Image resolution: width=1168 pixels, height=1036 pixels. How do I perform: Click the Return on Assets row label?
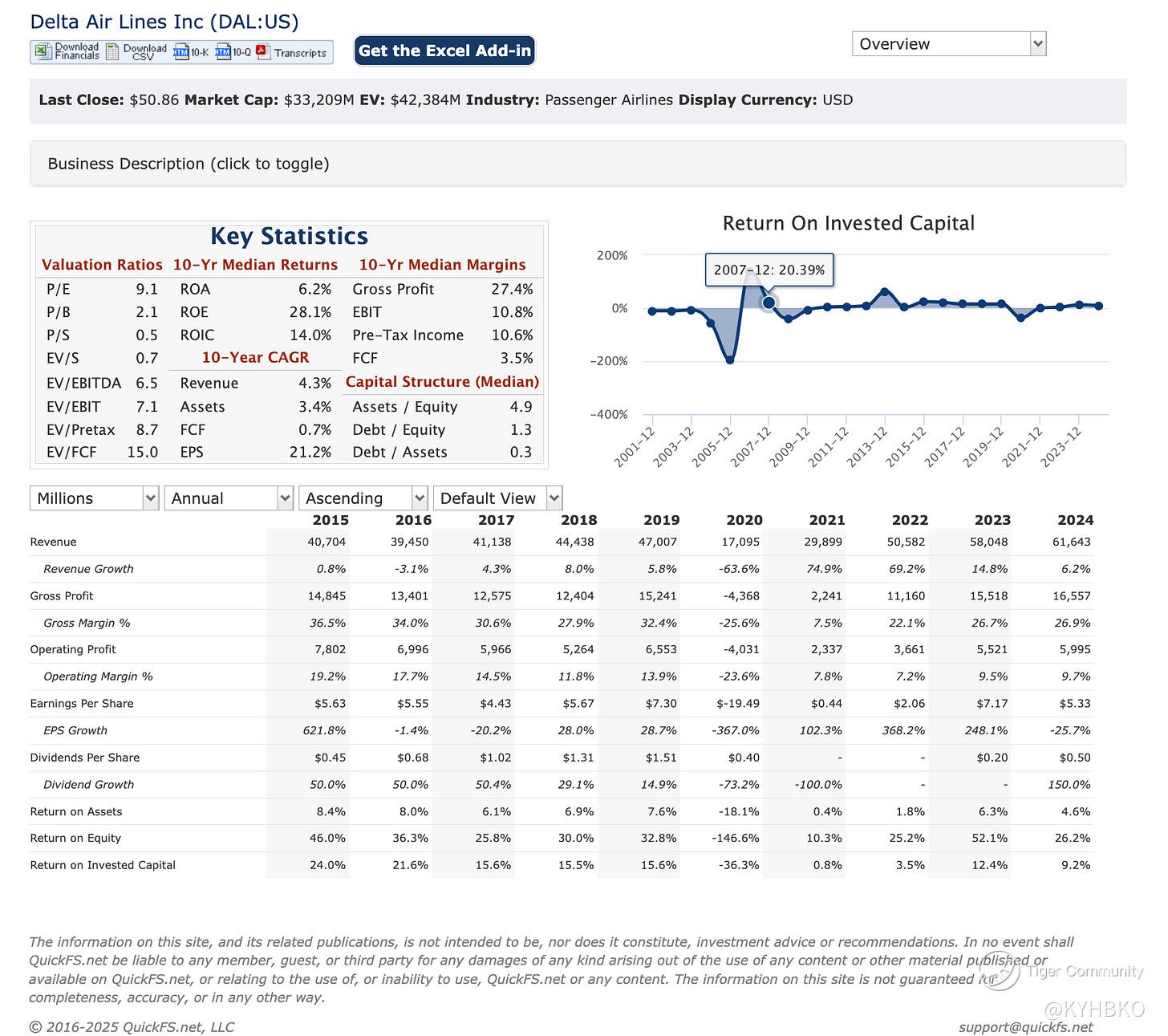[76, 811]
